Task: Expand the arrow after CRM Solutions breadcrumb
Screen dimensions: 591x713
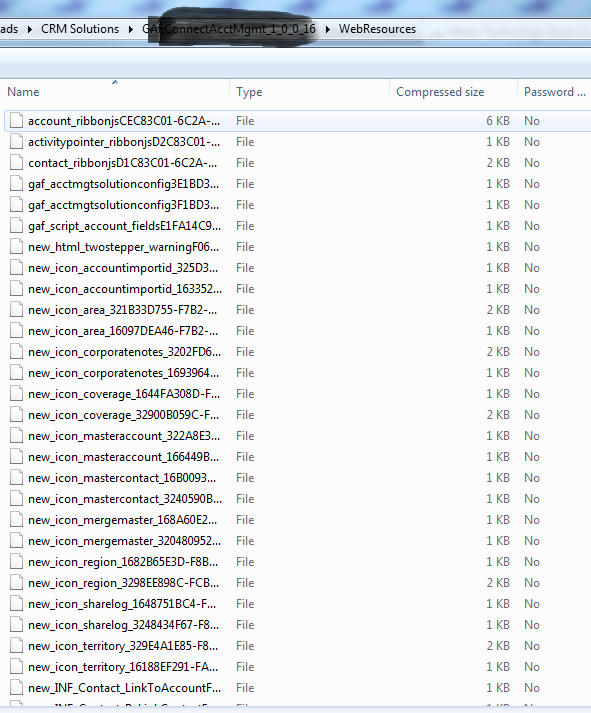Action: click(x=131, y=29)
